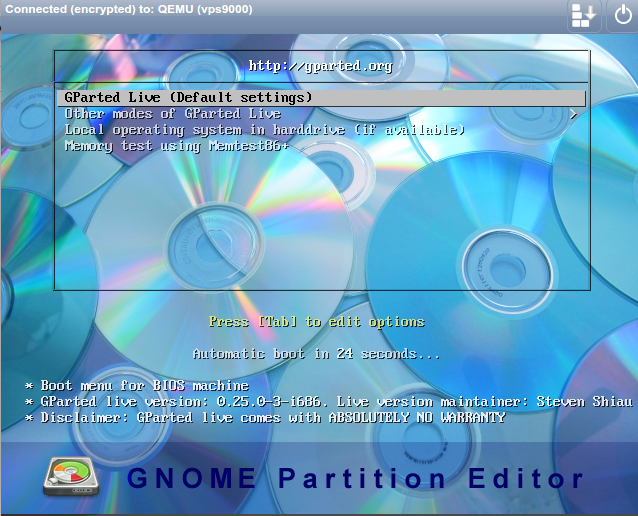Image resolution: width=638 pixels, height=516 pixels.
Task: Select Memory test using Memtest86+
Action: pyautogui.click(x=176, y=146)
